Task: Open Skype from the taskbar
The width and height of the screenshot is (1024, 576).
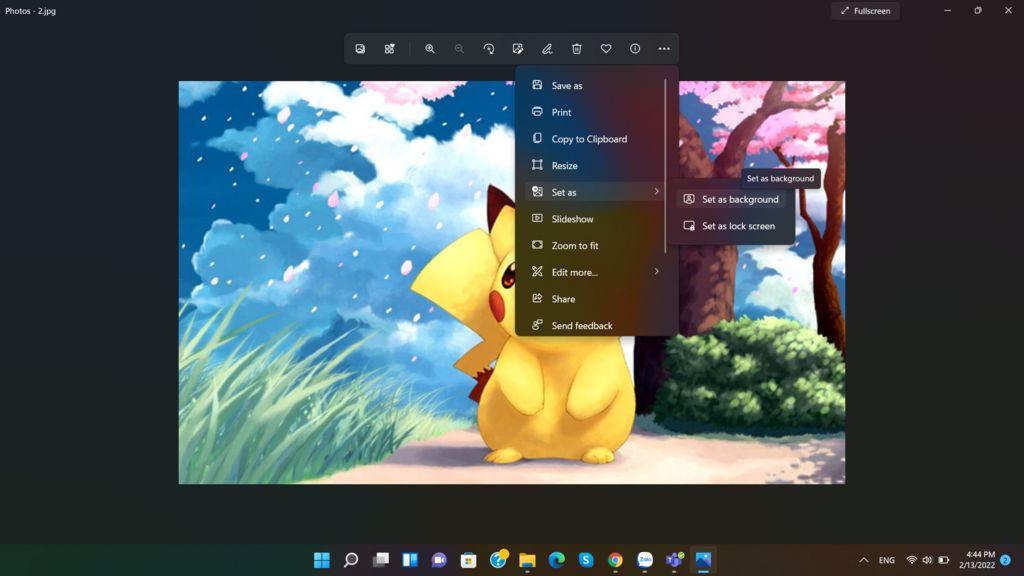Action: click(586, 560)
